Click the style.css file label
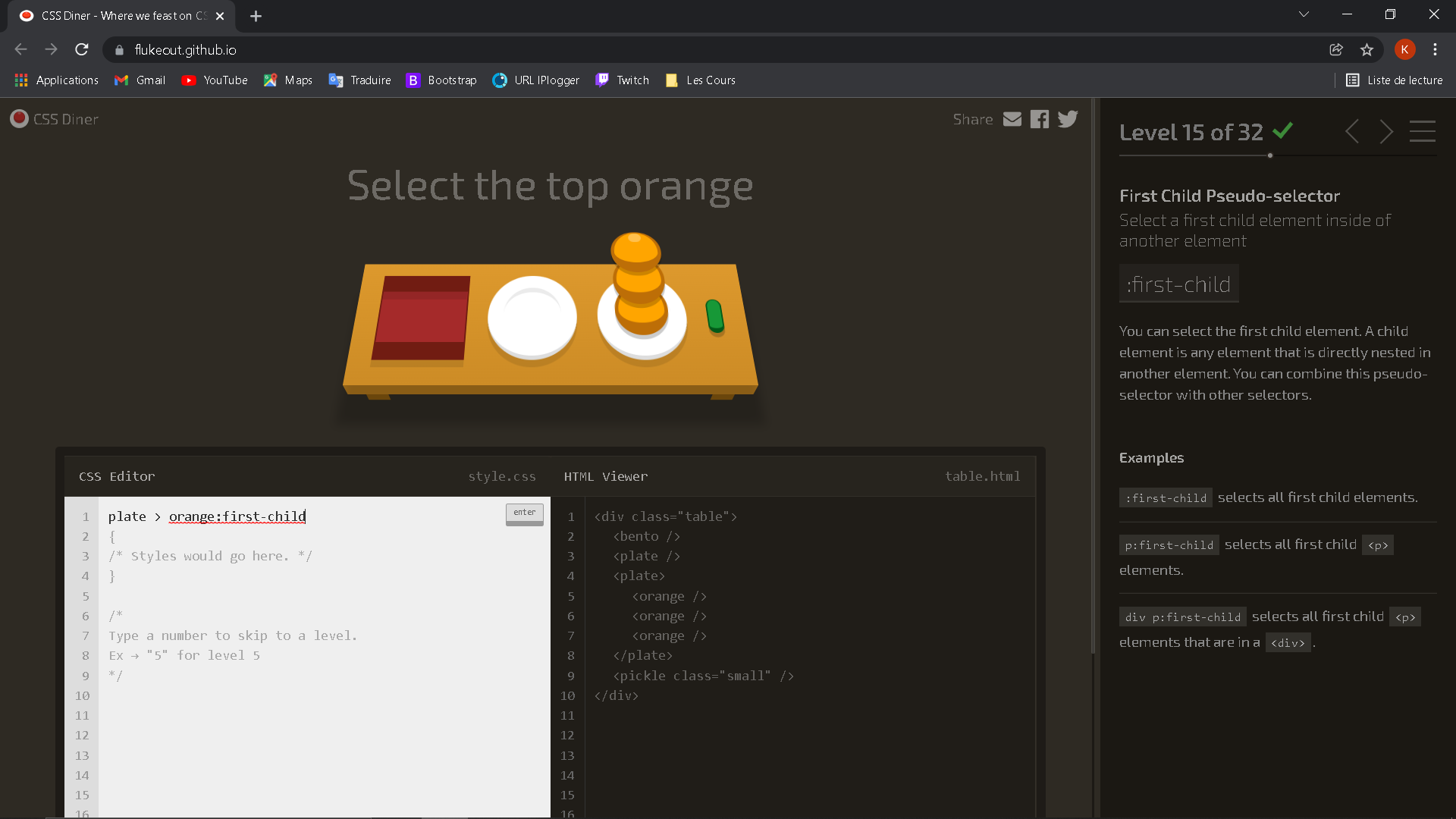The image size is (1456, 819). pos(502,476)
